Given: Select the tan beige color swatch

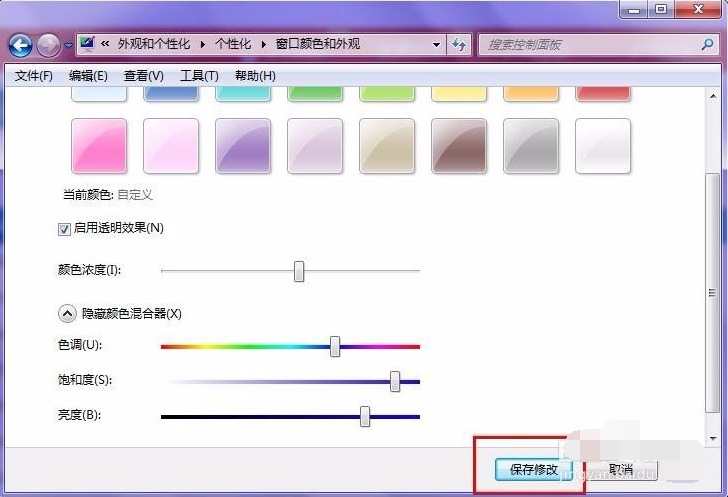Looking at the screenshot, I should coord(387,146).
